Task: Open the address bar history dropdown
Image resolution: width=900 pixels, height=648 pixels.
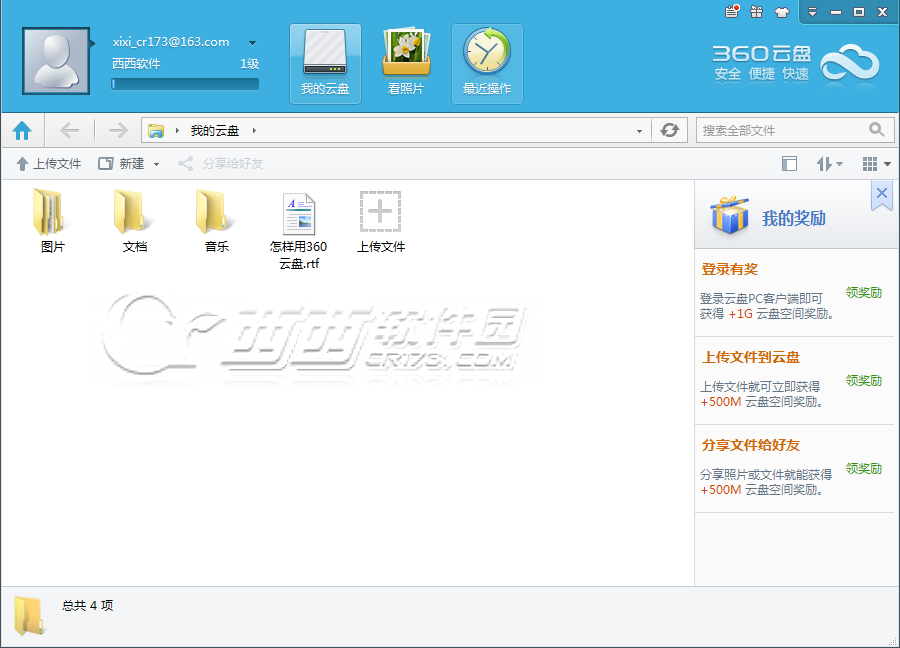Action: point(639,131)
